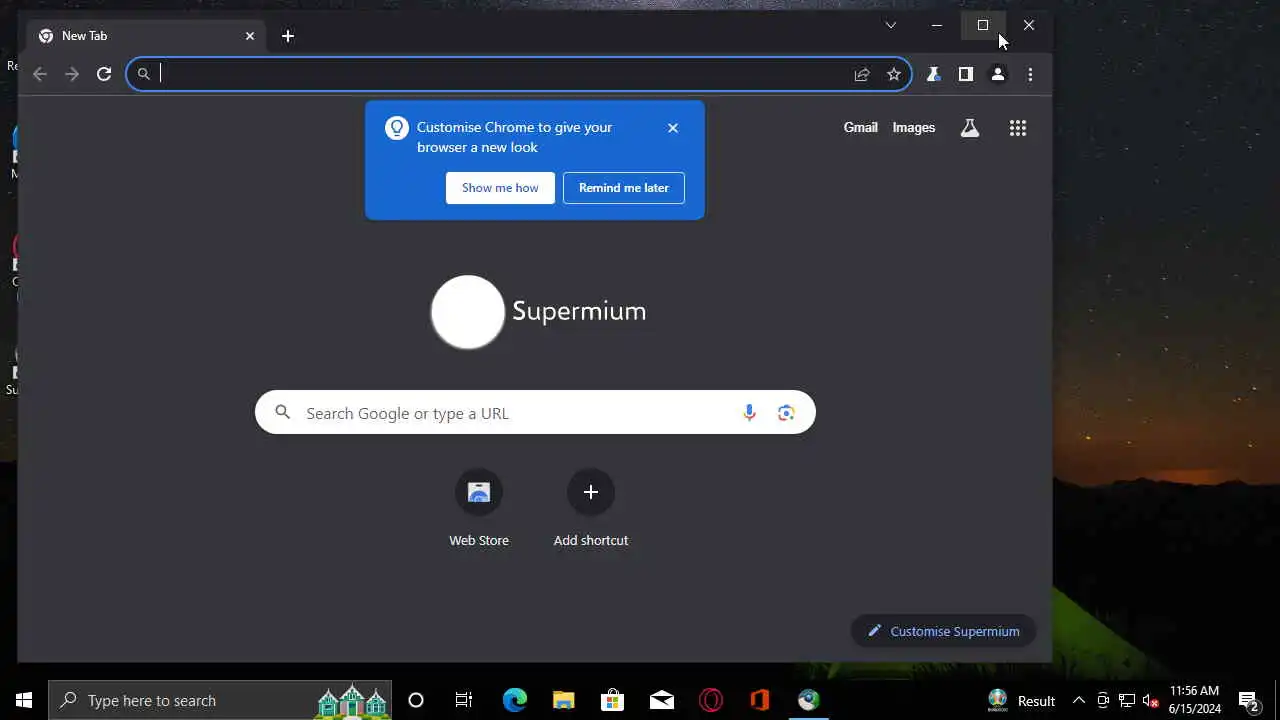Launch Microsoft Edge from taskbar
This screenshot has width=1280, height=720.
point(514,700)
